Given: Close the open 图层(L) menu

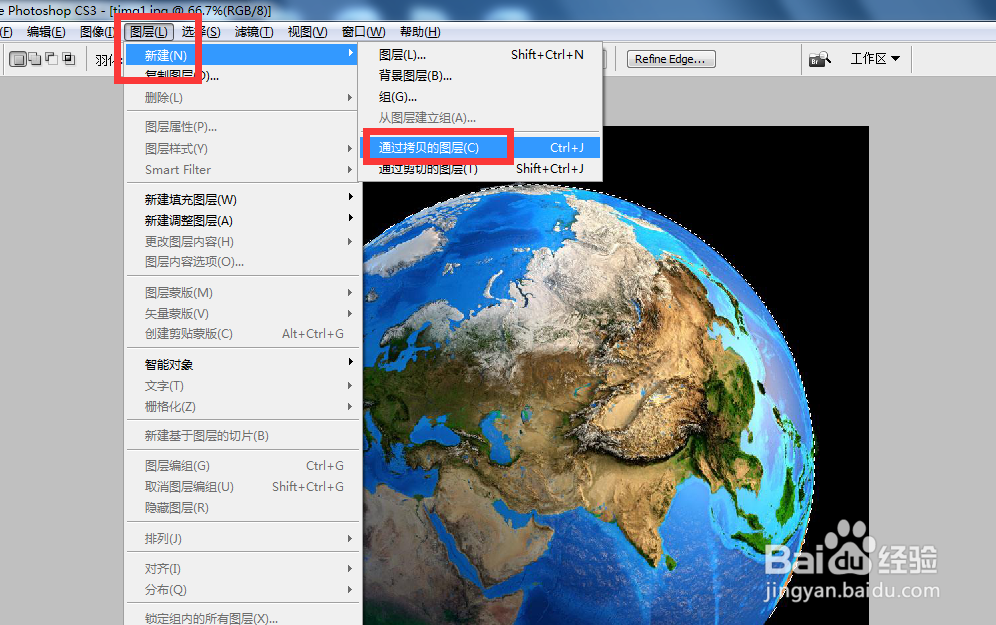Looking at the screenshot, I should click(149, 32).
